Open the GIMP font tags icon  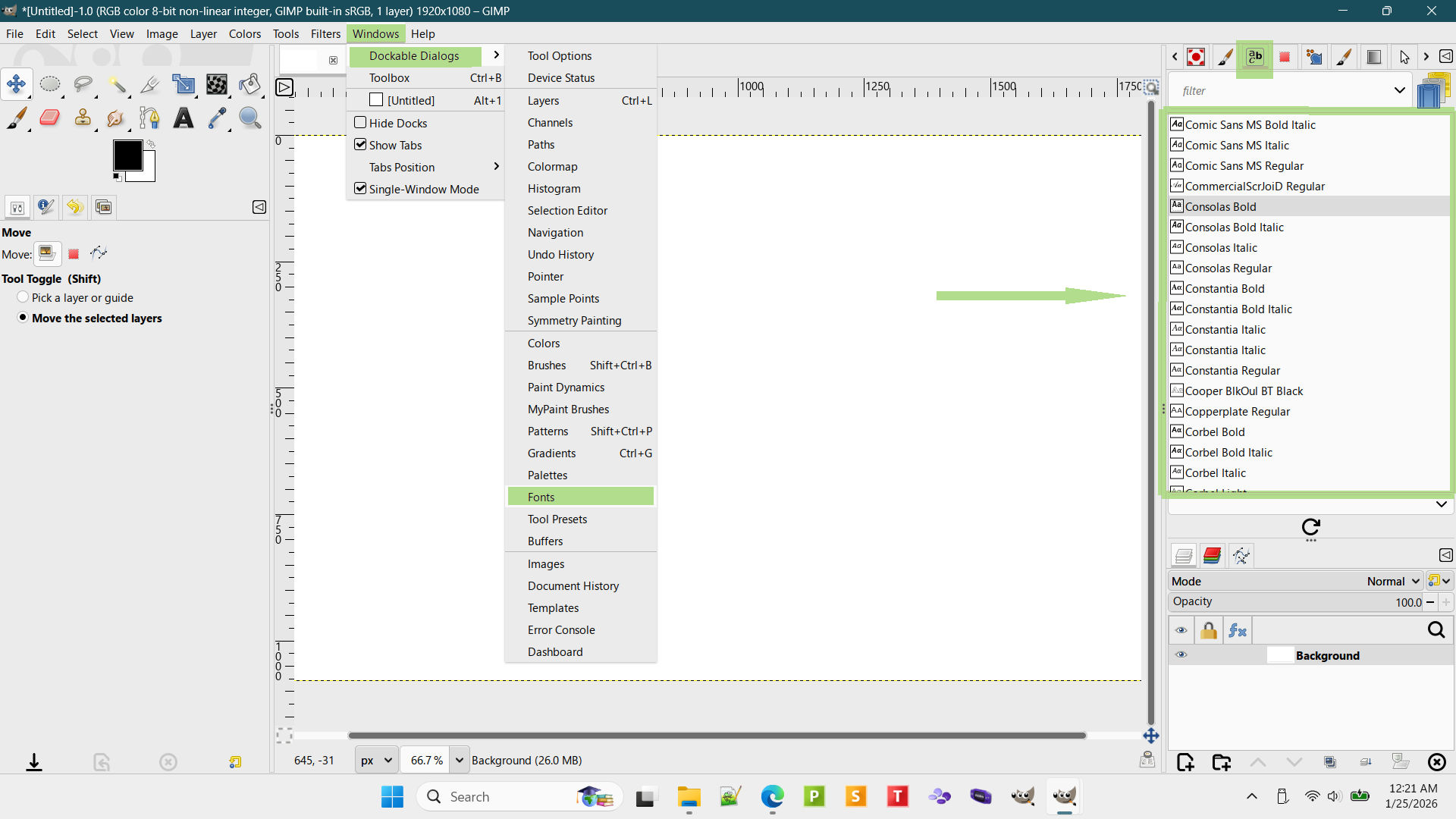coord(1432,90)
